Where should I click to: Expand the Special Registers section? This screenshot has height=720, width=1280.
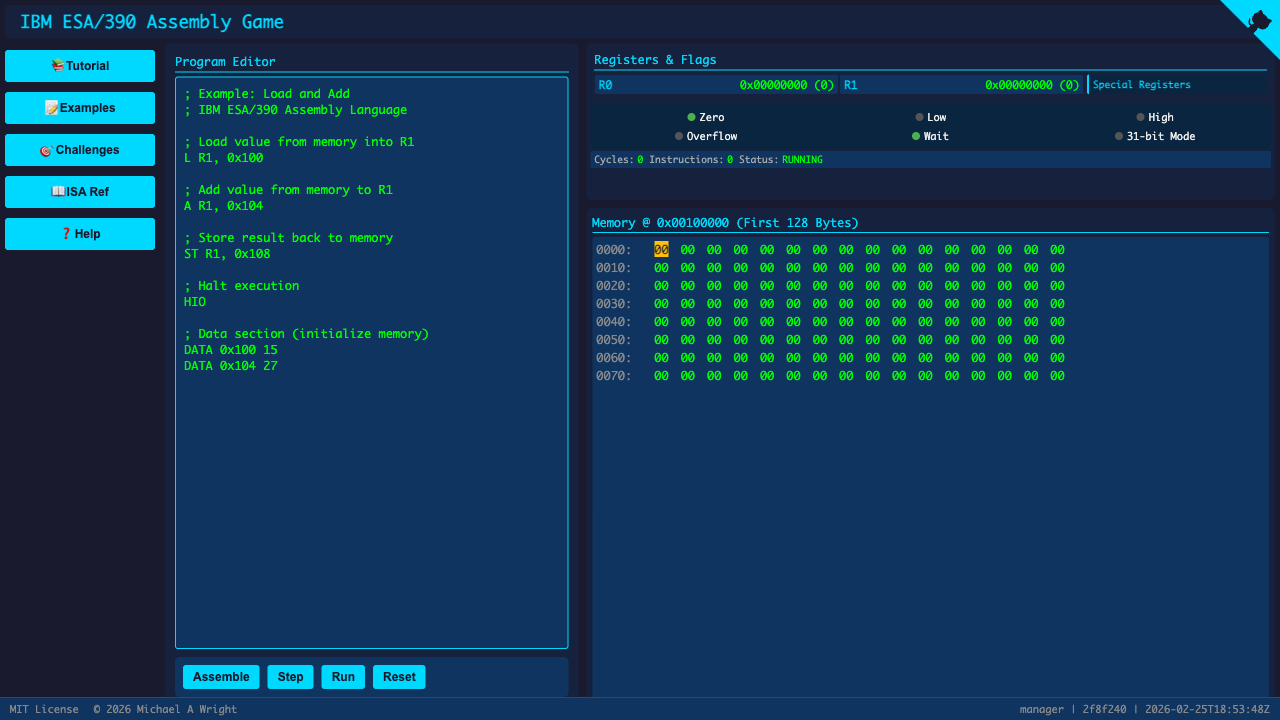point(1142,85)
